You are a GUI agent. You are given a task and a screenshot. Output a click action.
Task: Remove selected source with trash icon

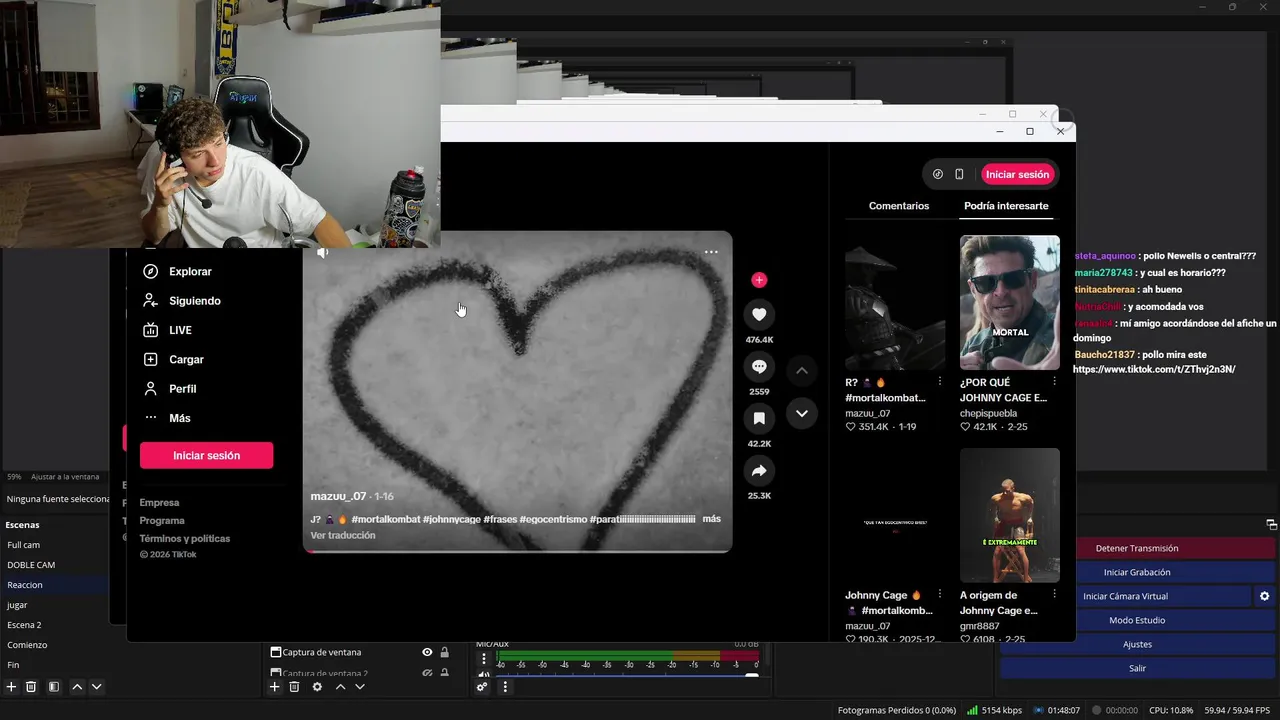tap(294, 687)
